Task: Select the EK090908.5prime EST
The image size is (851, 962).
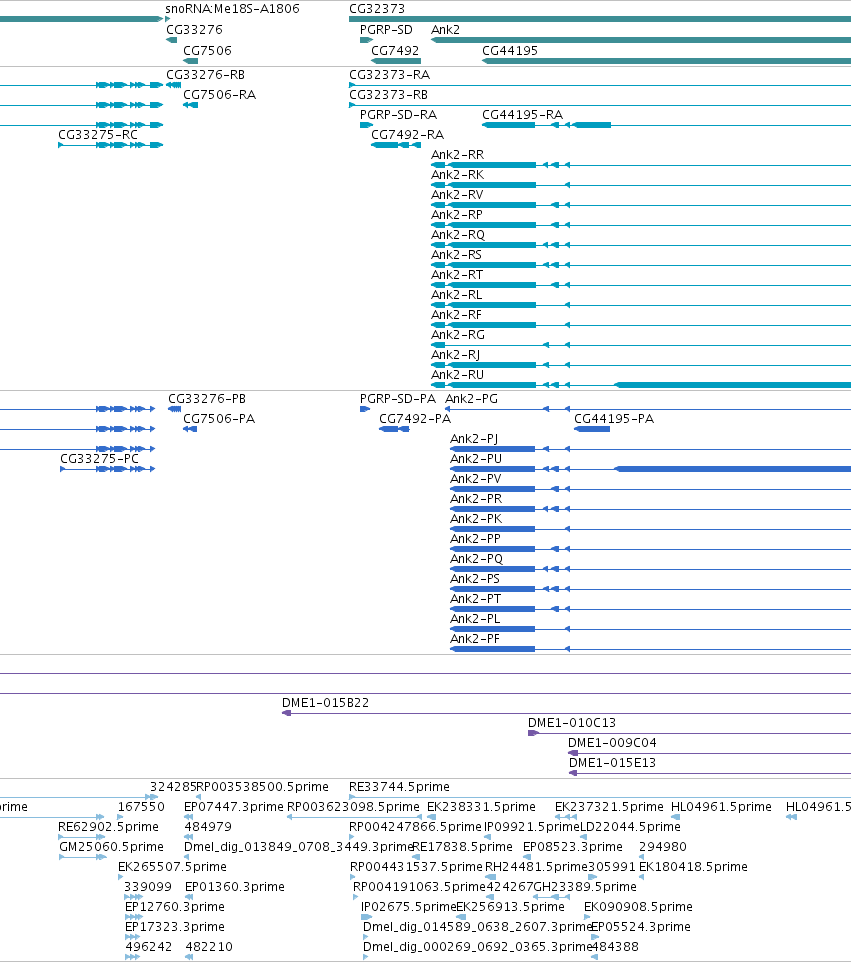Action: tap(587, 917)
